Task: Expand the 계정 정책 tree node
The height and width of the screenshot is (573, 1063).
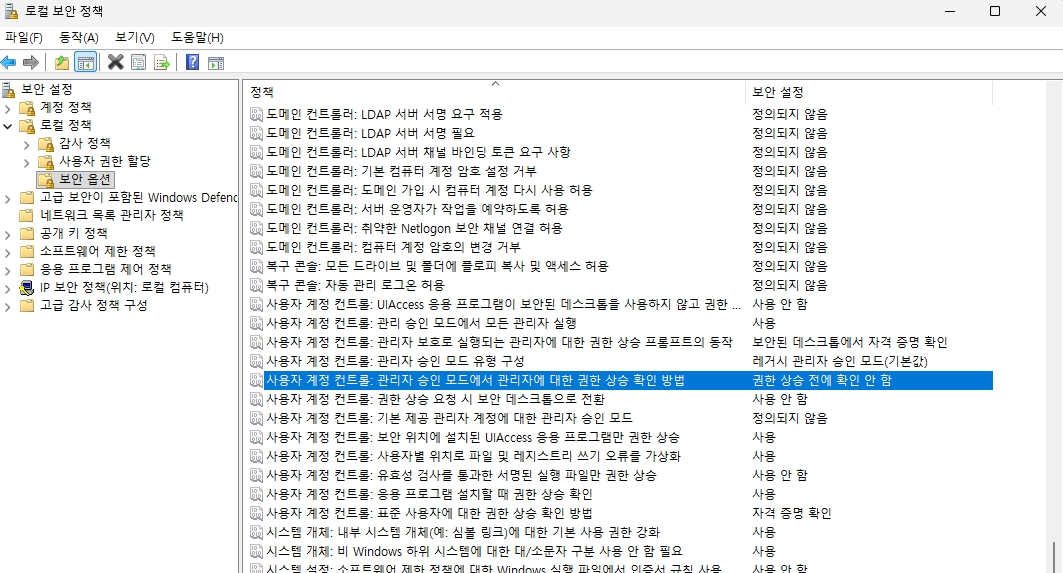Action: 8,107
